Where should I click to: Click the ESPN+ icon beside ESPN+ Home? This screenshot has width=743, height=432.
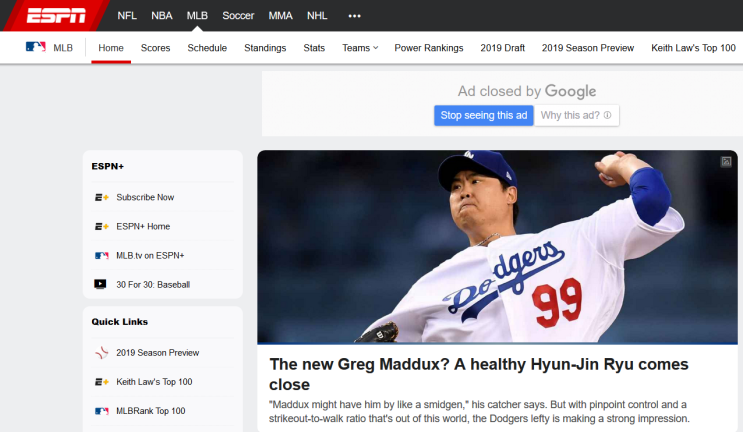[x=101, y=226]
